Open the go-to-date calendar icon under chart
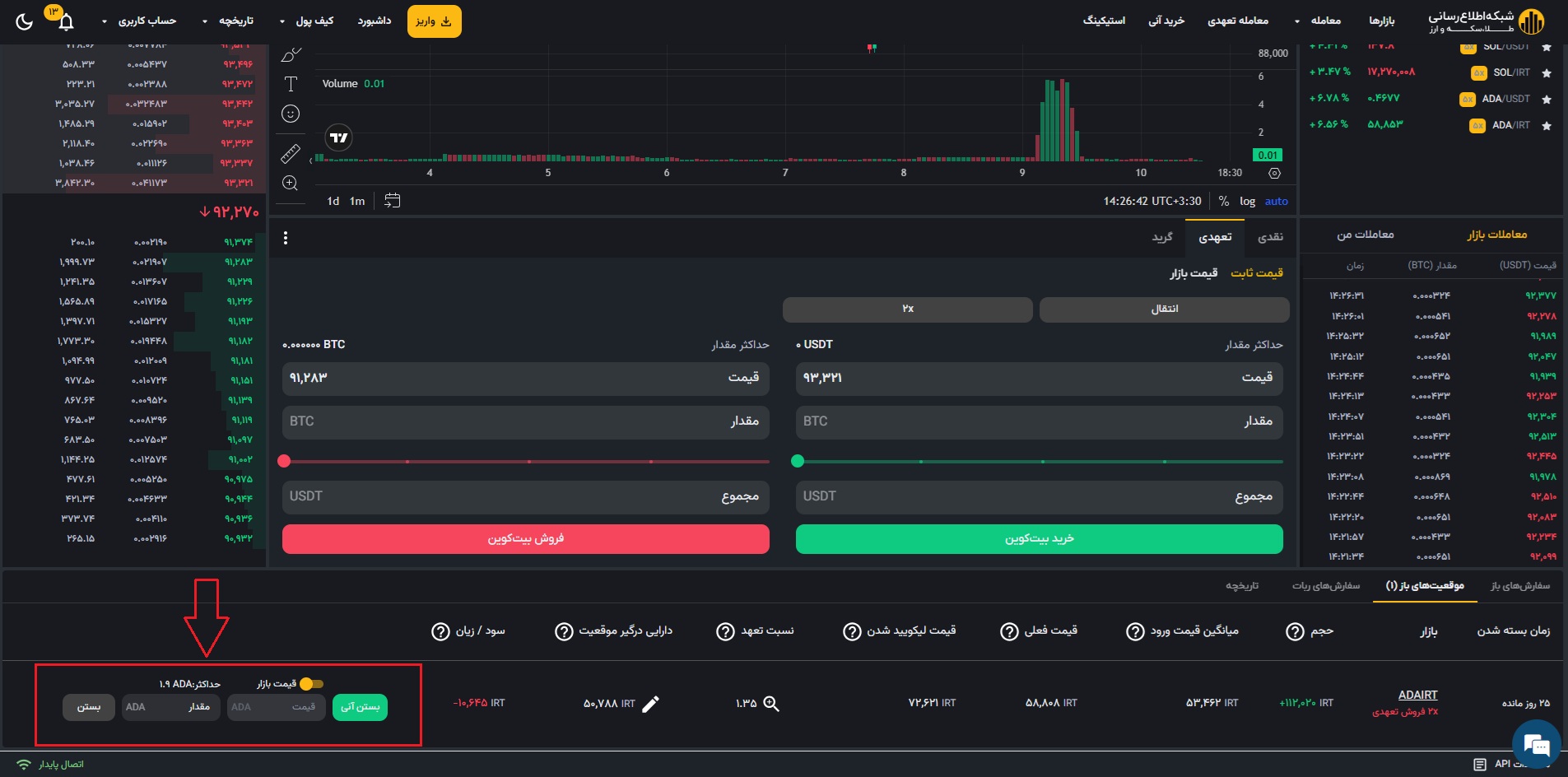The height and width of the screenshot is (777, 1568). click(x=393, y=201)
